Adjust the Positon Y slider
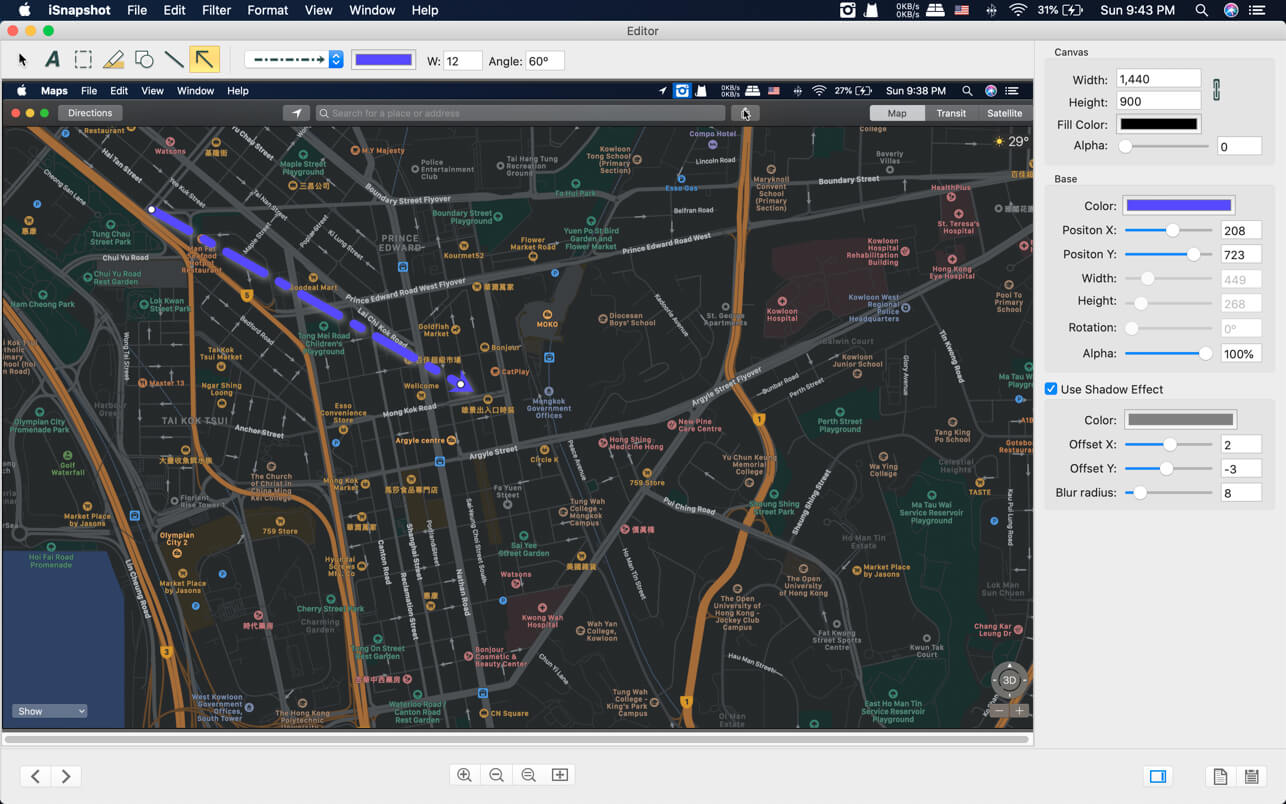Image resolution: width=1286 pixels, height=804 pixels. [x=1168, y=254]
